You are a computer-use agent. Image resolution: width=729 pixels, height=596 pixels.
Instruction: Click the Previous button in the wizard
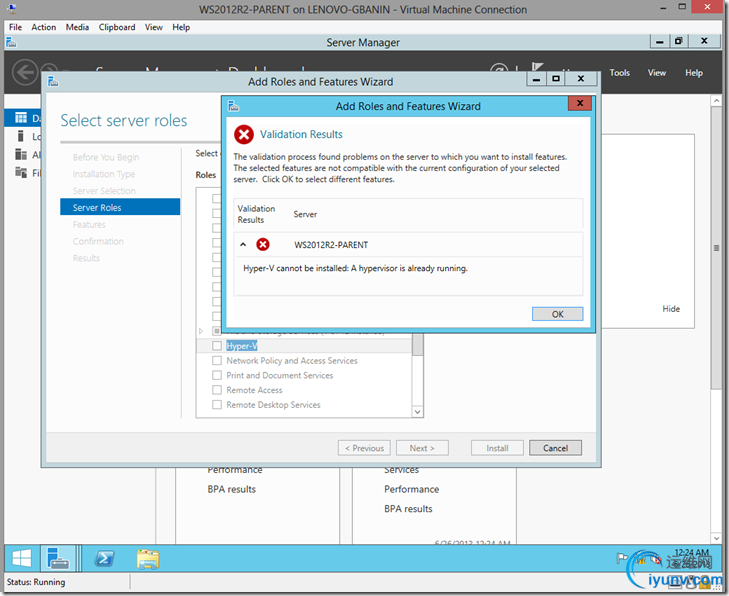pos(364,448)
